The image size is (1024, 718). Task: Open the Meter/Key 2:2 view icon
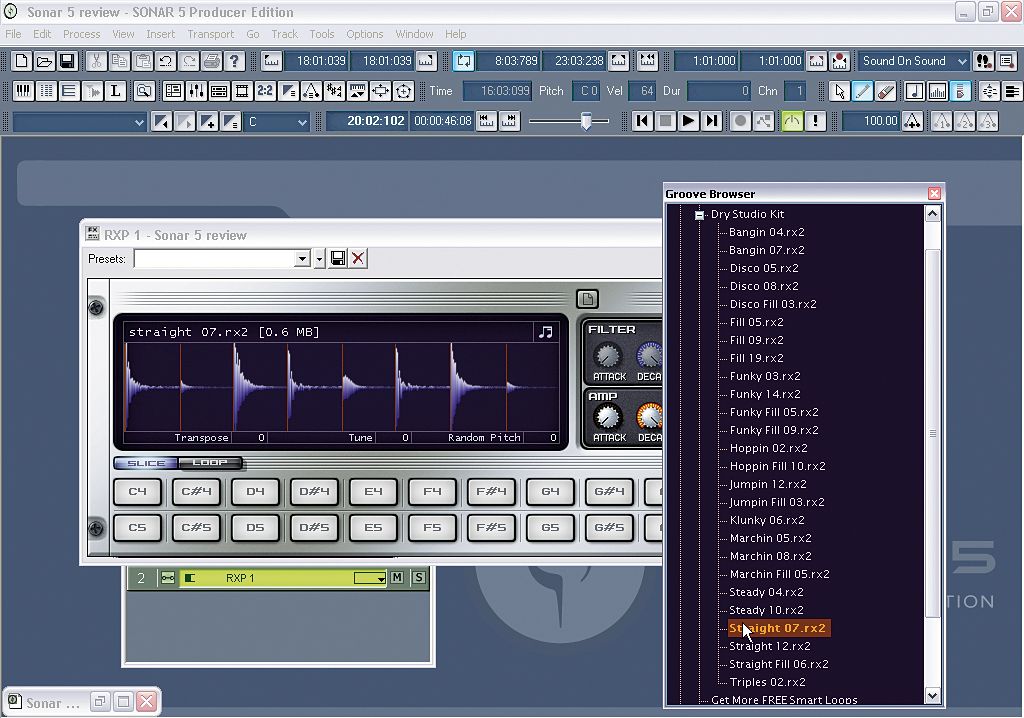coord(265,91)
